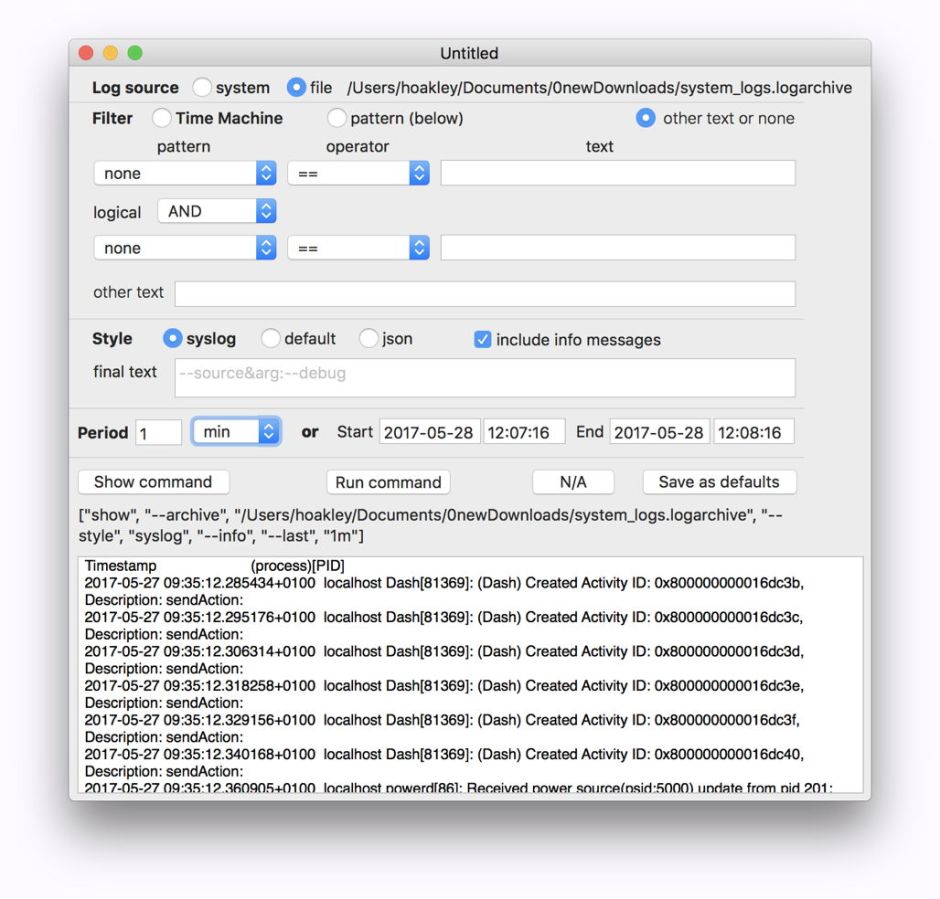Click the Save as defaults button

718,482
